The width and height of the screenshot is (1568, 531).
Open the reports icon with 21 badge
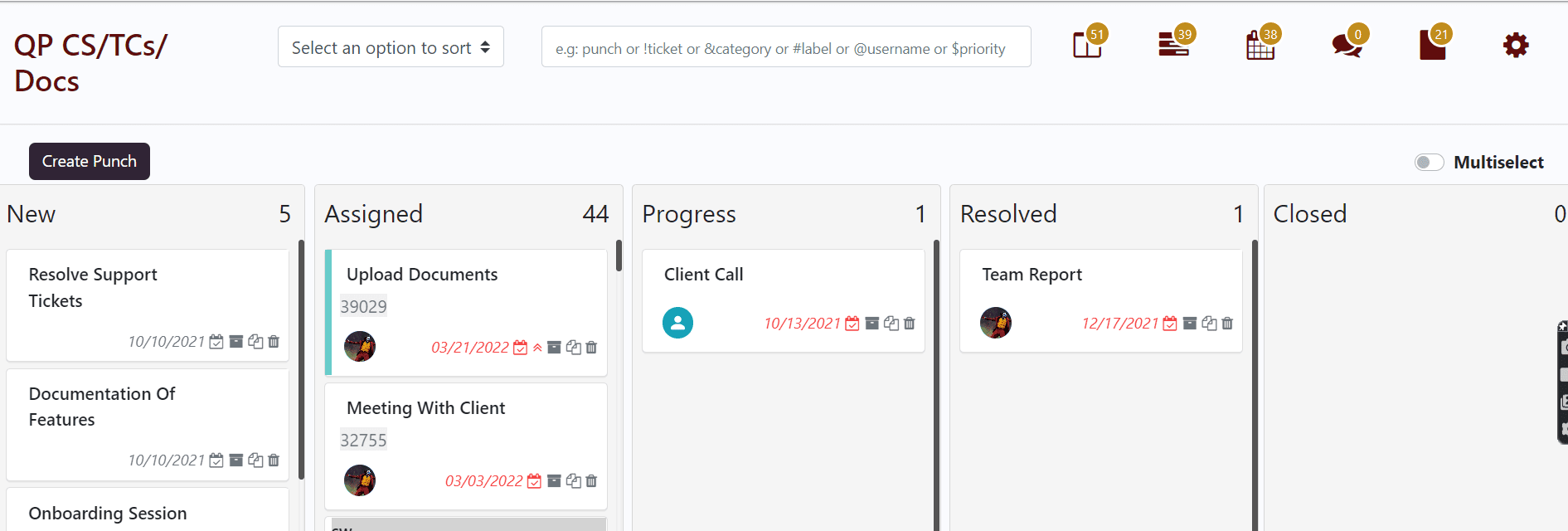1433,45
